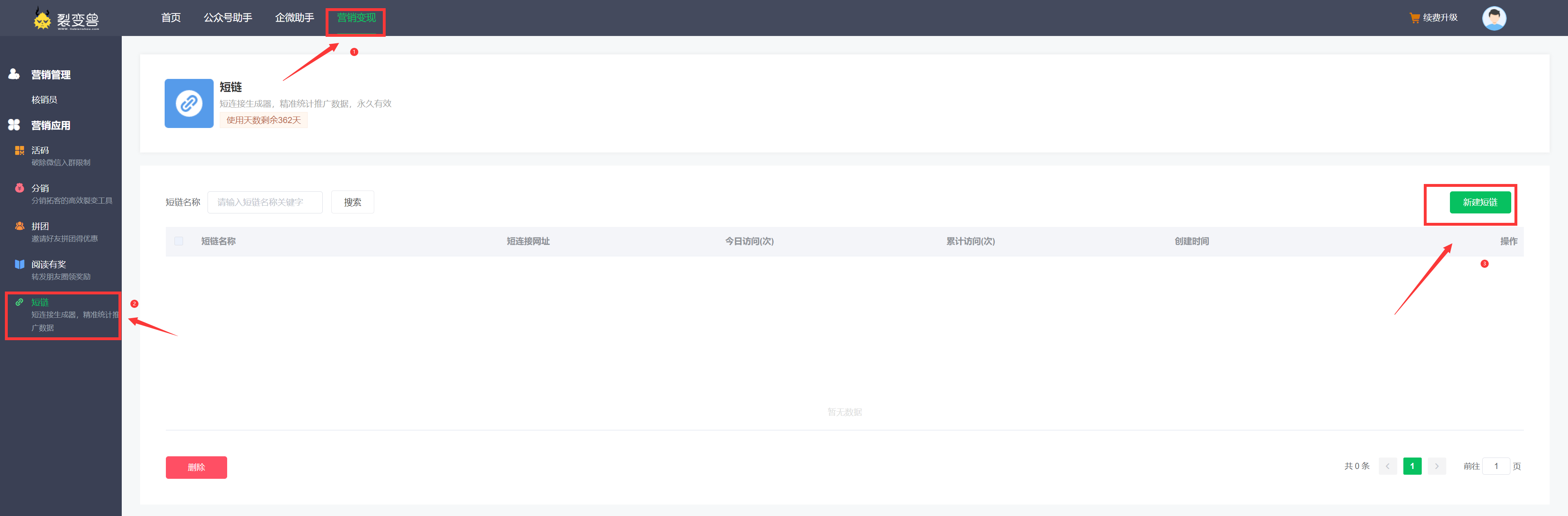Select 短链 item in the sidebar

40,303
